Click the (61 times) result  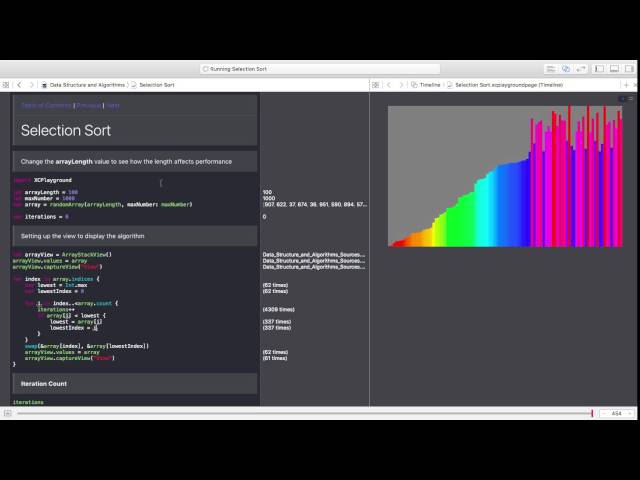(x=275, y=358)
